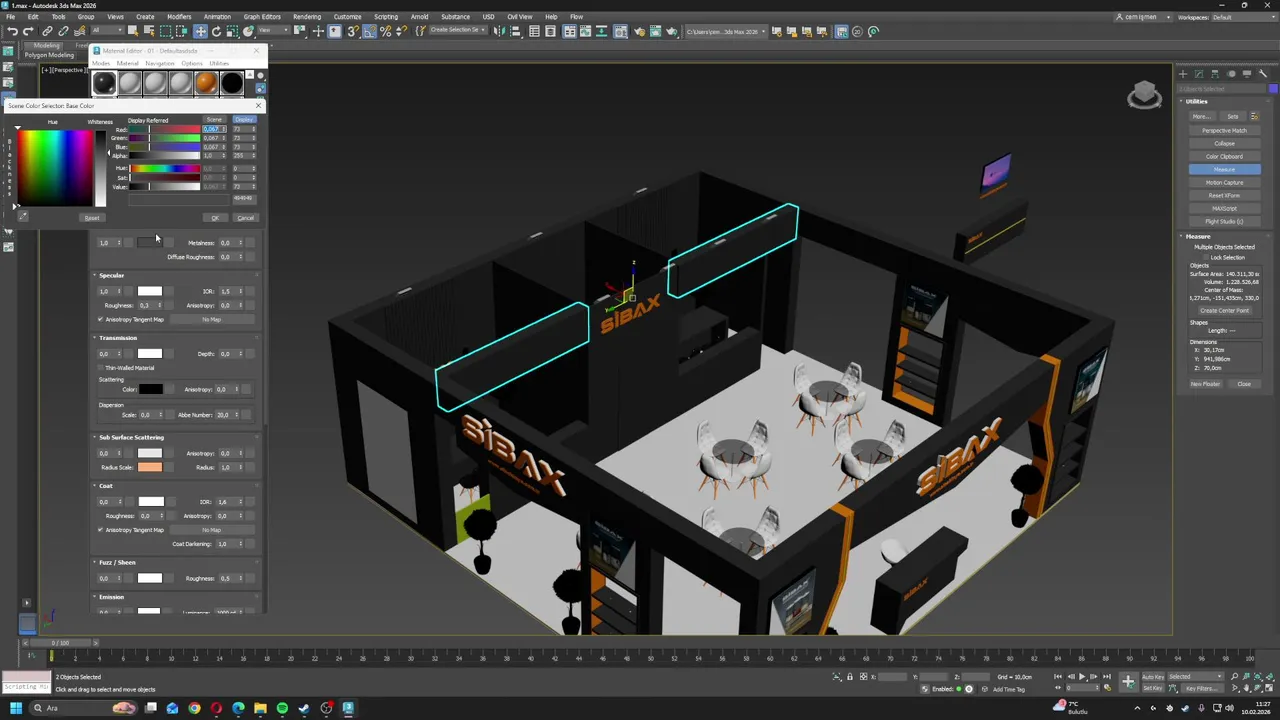Open the Display tab icon in command panel

pyautogui.click(x=1247, y=74)
